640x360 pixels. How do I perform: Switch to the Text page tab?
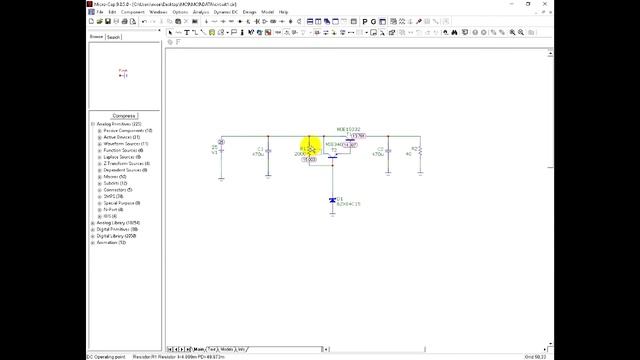(212, 349)
